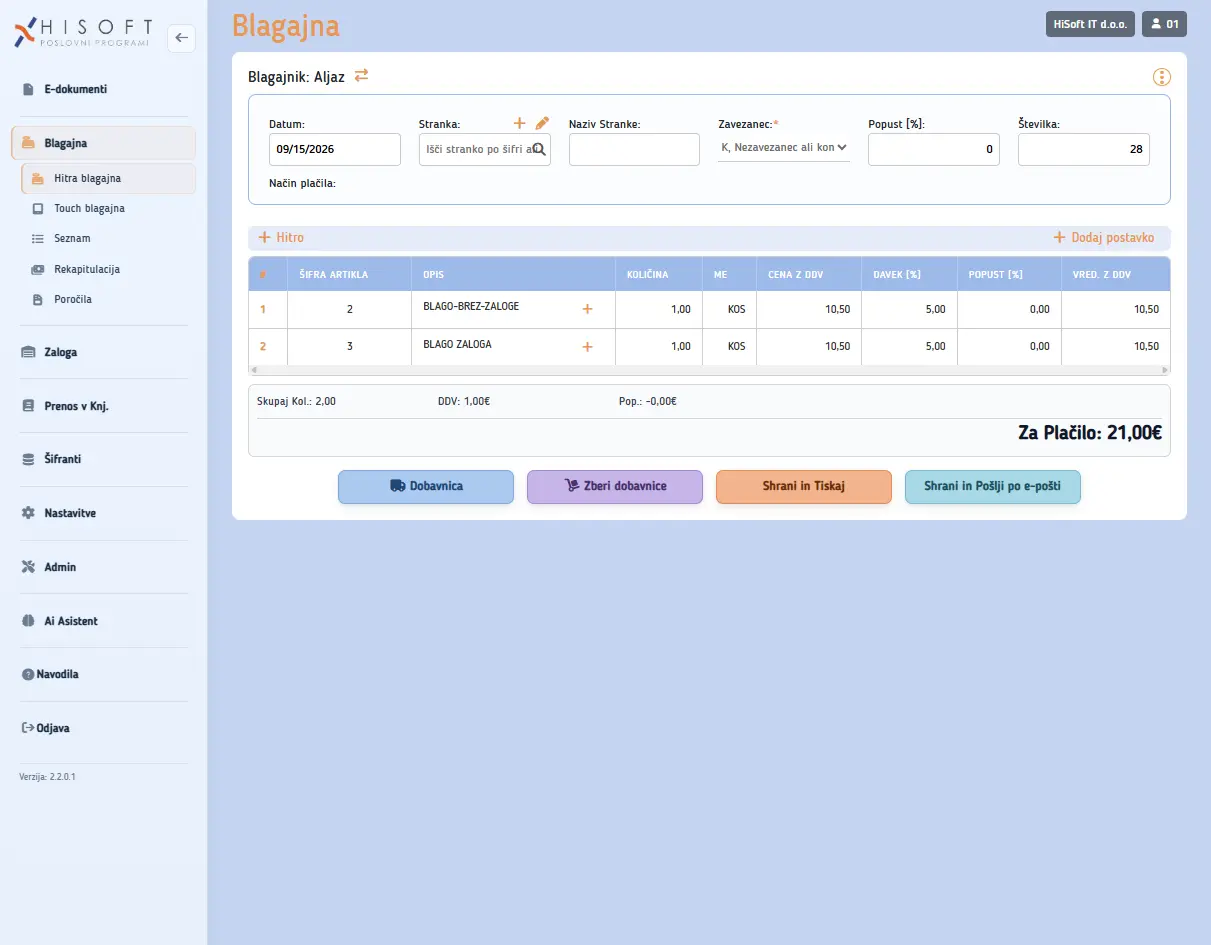Click plus icon in BLAGO-BREZ-ZALOGE row
The height and width of the screenshot is (945, 1211).
click(x=587, y=309)
